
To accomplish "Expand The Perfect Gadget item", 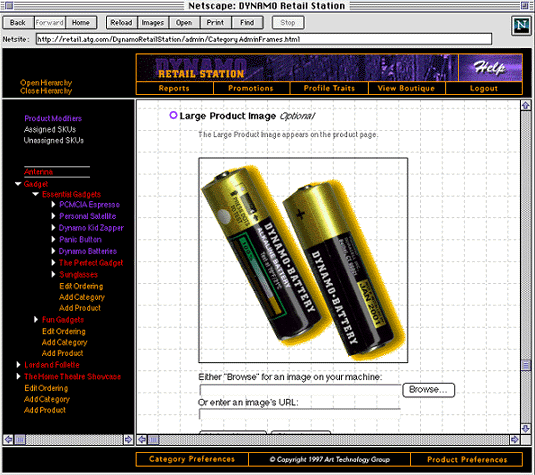I will (x=53, y=263).
